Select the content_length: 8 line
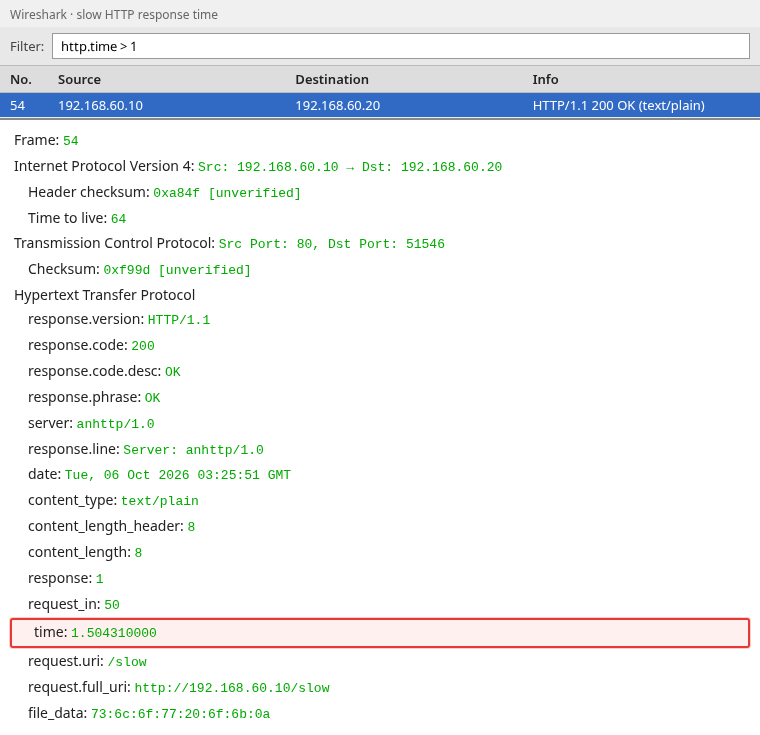 click(x=85, y=552)
